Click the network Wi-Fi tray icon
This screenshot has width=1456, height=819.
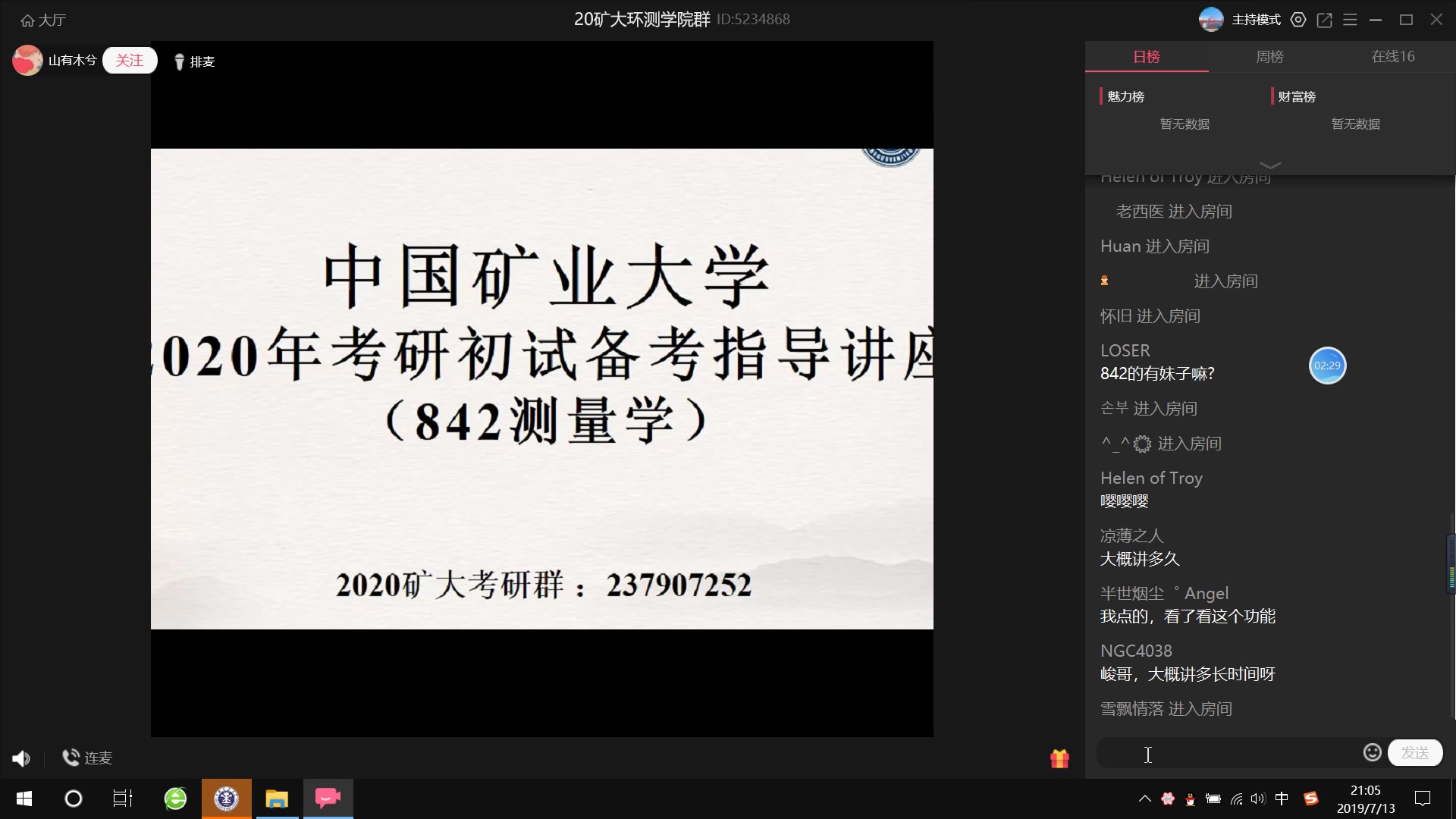(1236, 799)
